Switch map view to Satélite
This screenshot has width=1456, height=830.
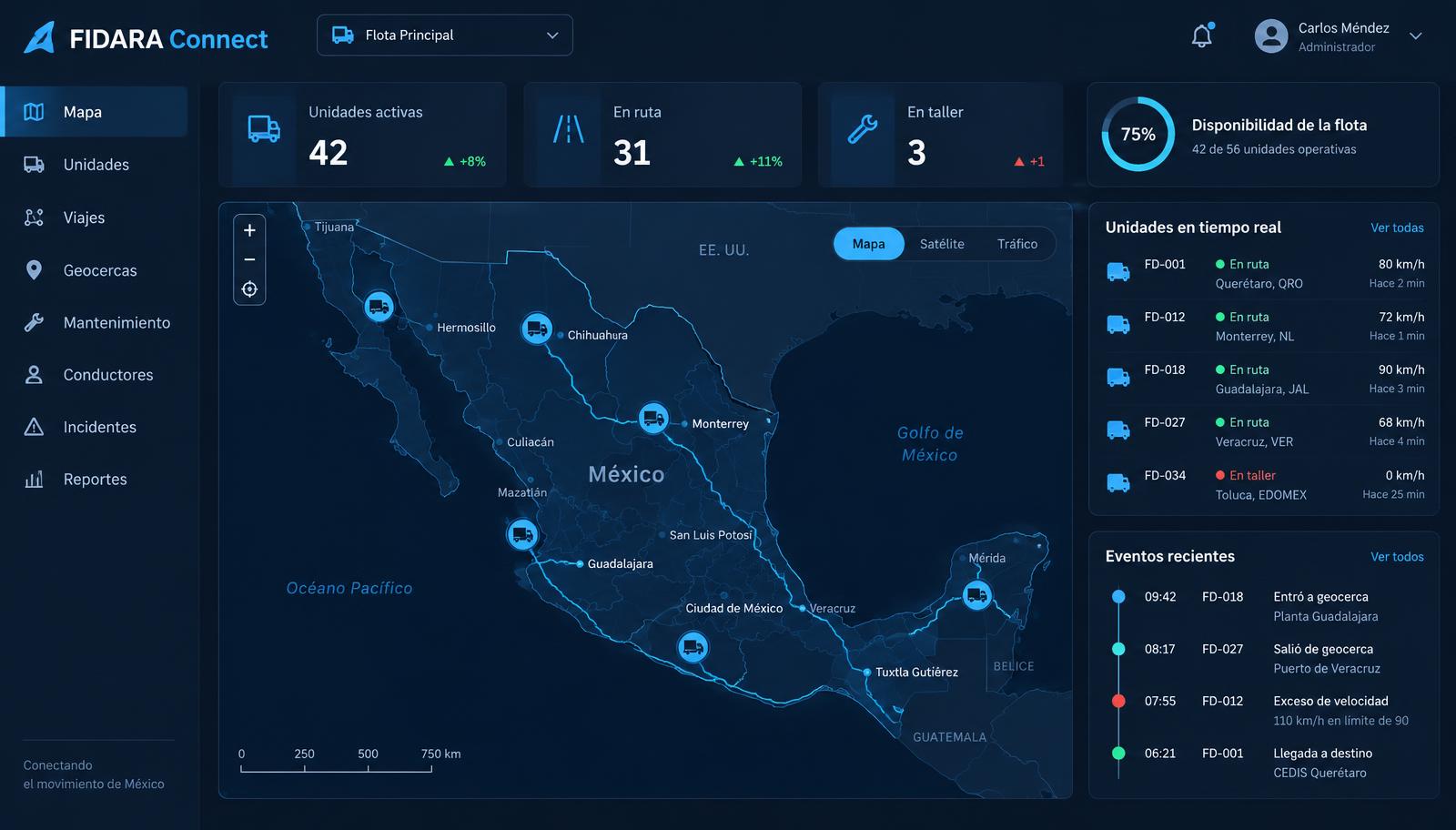(942, 244)
